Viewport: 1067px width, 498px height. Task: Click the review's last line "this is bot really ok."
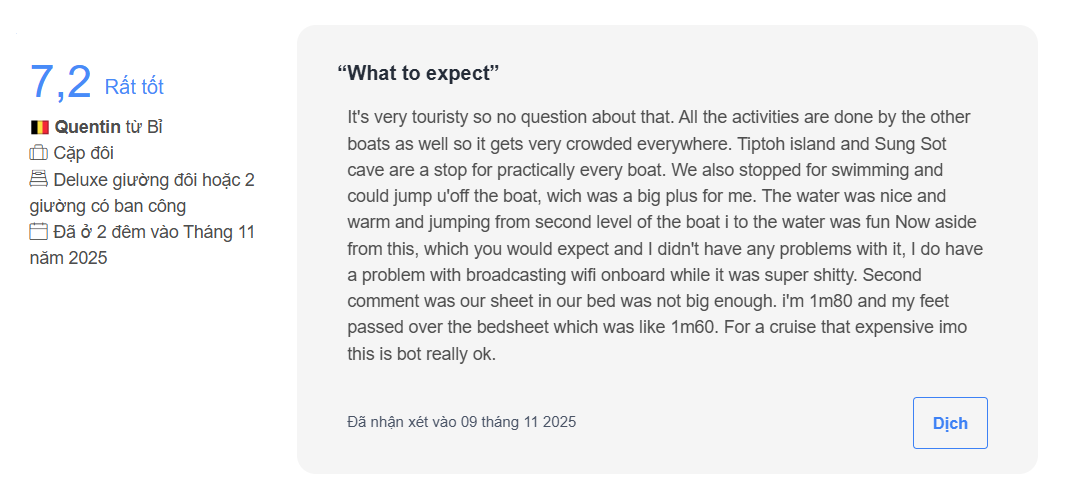point(421,354)
